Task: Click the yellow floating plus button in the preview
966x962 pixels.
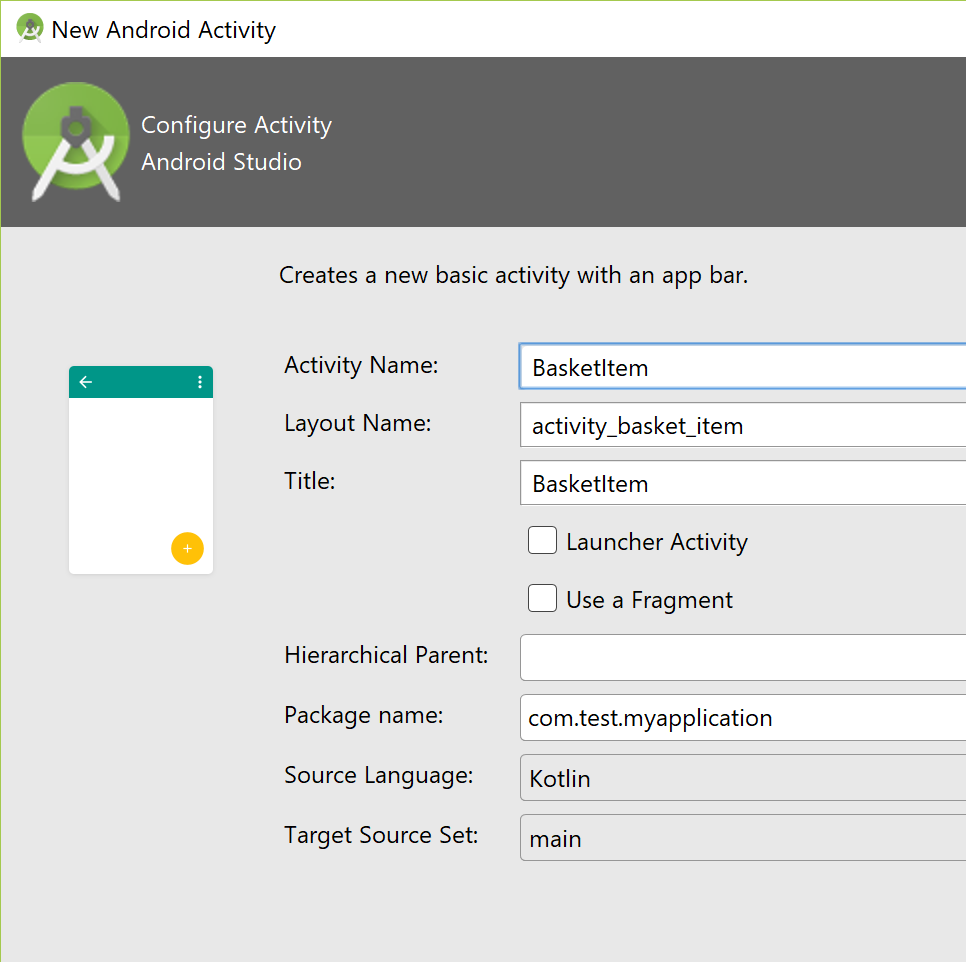Action: coord(187,548)
